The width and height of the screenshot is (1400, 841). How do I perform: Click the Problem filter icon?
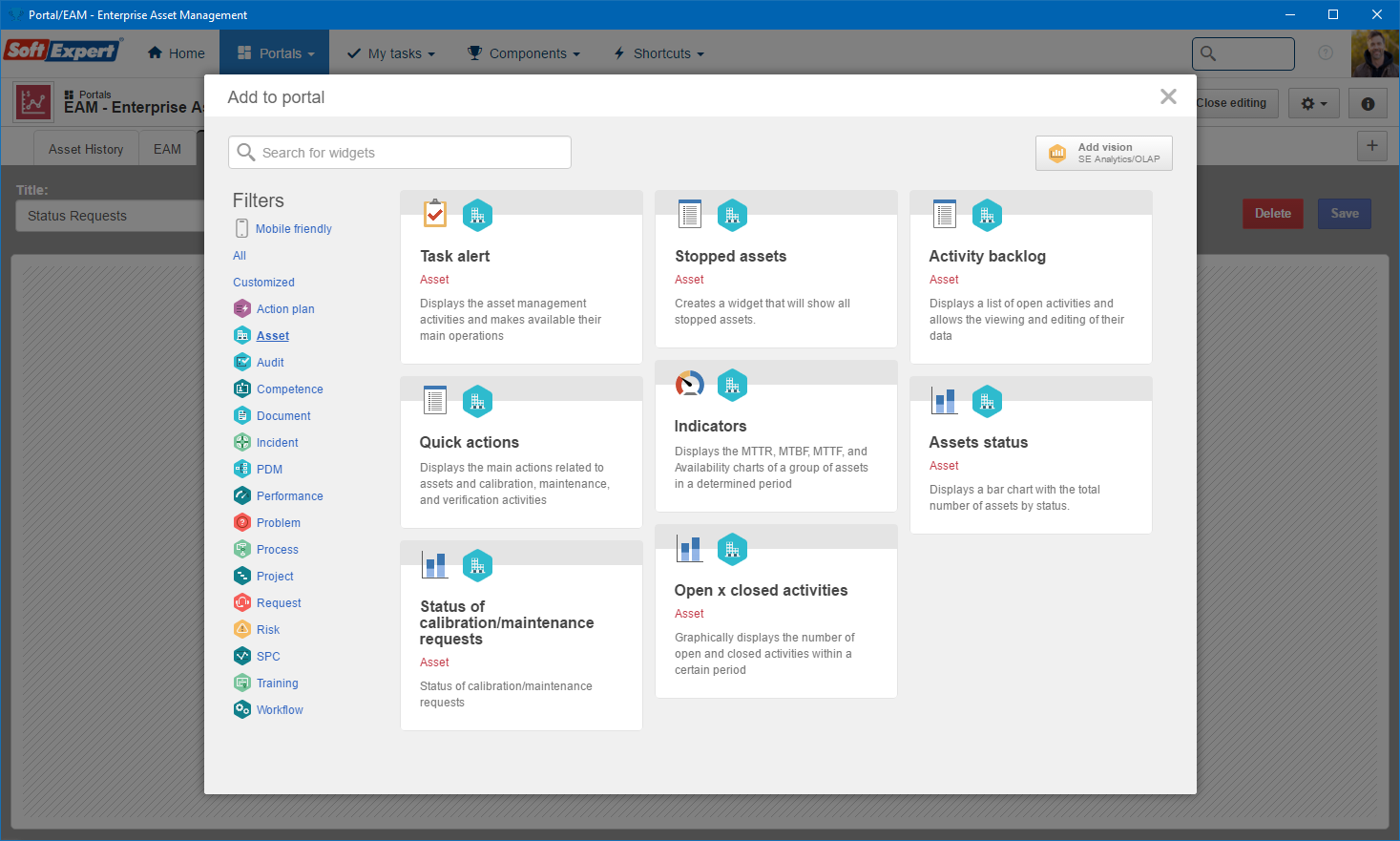coord(242,522)
